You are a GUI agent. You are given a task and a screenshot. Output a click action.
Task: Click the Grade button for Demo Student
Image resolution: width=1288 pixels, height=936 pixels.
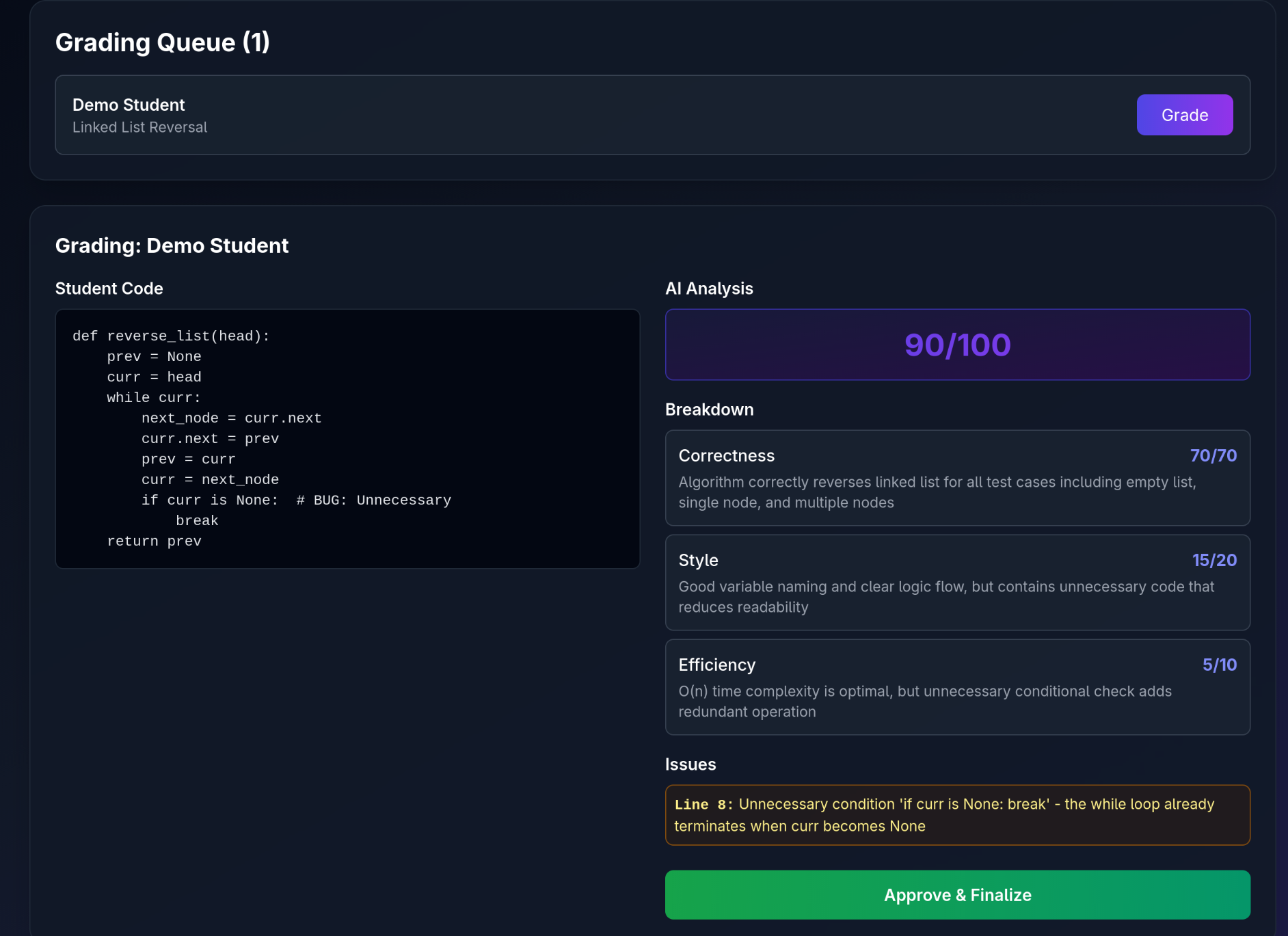[1184, 115]
